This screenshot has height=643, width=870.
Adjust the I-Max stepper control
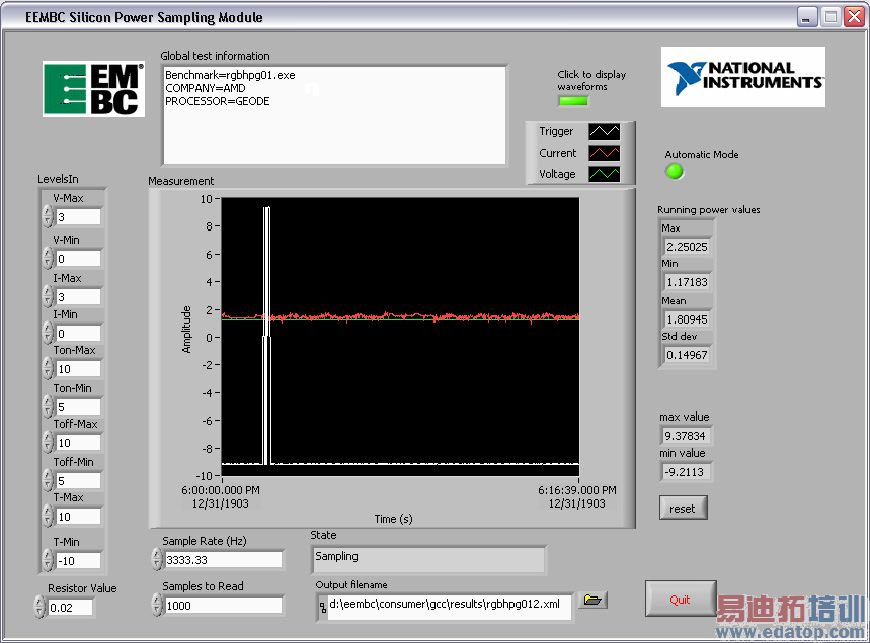(x=48, y=296)
